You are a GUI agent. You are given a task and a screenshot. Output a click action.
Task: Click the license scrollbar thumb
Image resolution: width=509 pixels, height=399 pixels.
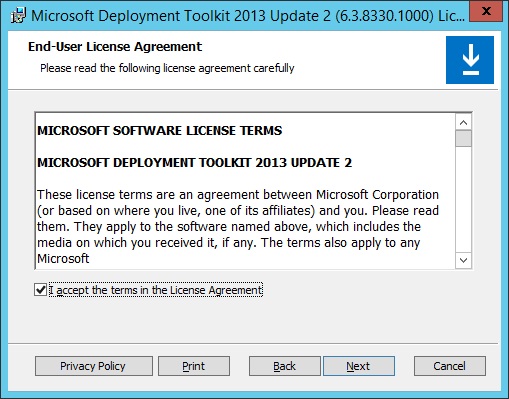click(463, 138)
